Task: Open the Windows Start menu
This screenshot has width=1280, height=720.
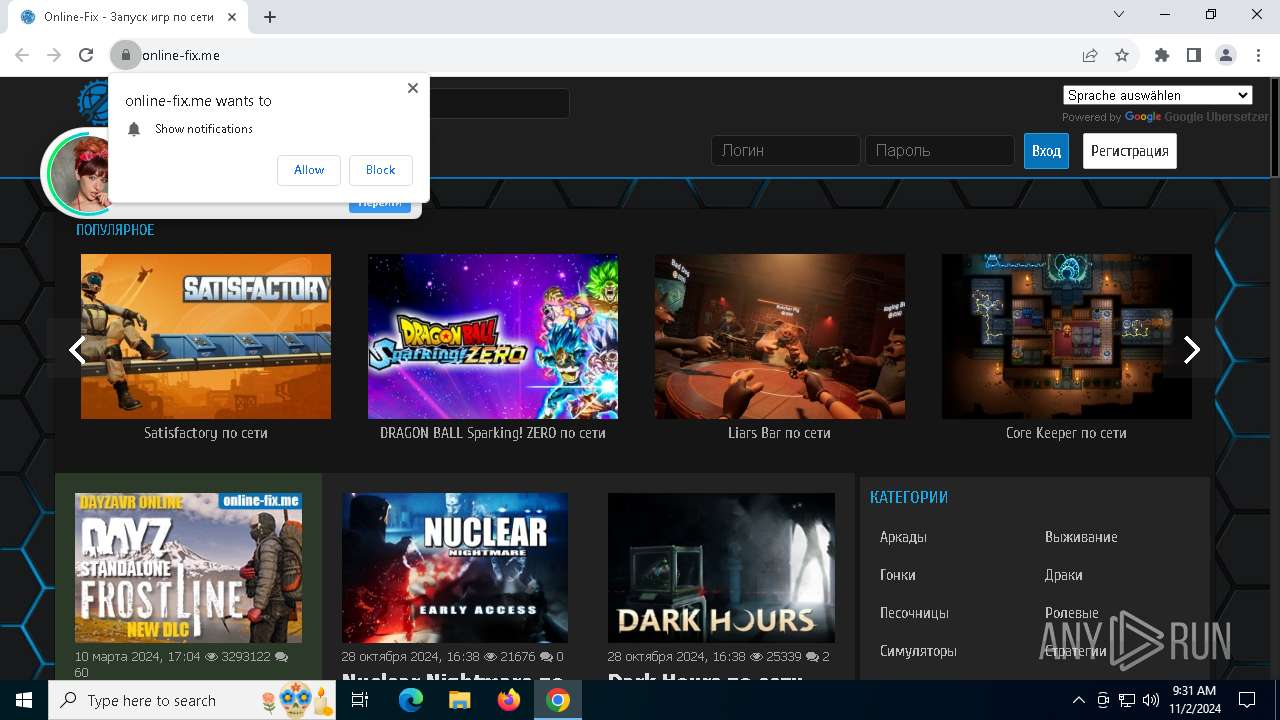Action: (24, 700)
